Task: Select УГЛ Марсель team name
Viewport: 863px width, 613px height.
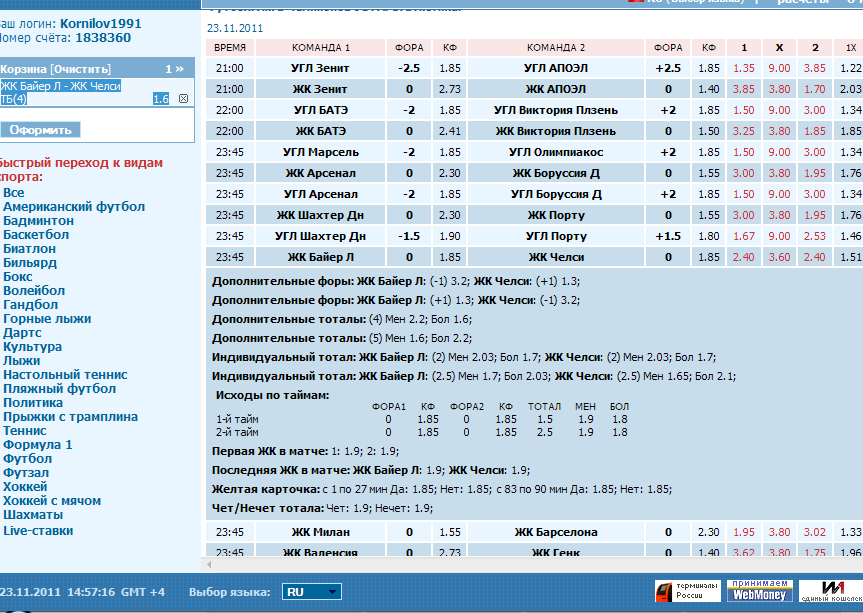Action: pos(321,152)
